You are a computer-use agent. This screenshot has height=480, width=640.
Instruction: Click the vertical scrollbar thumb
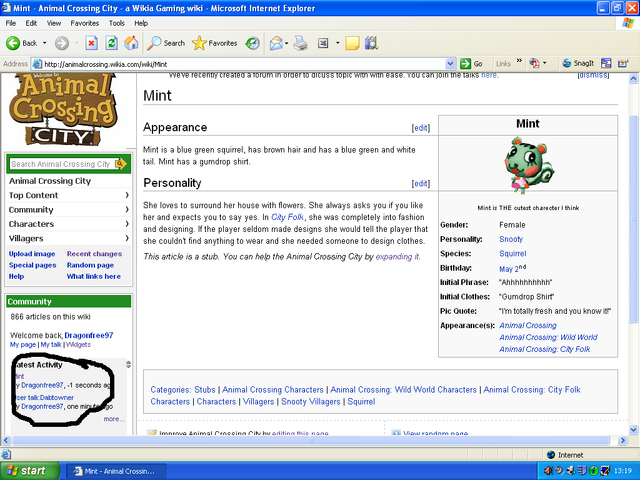click(633, 220)
